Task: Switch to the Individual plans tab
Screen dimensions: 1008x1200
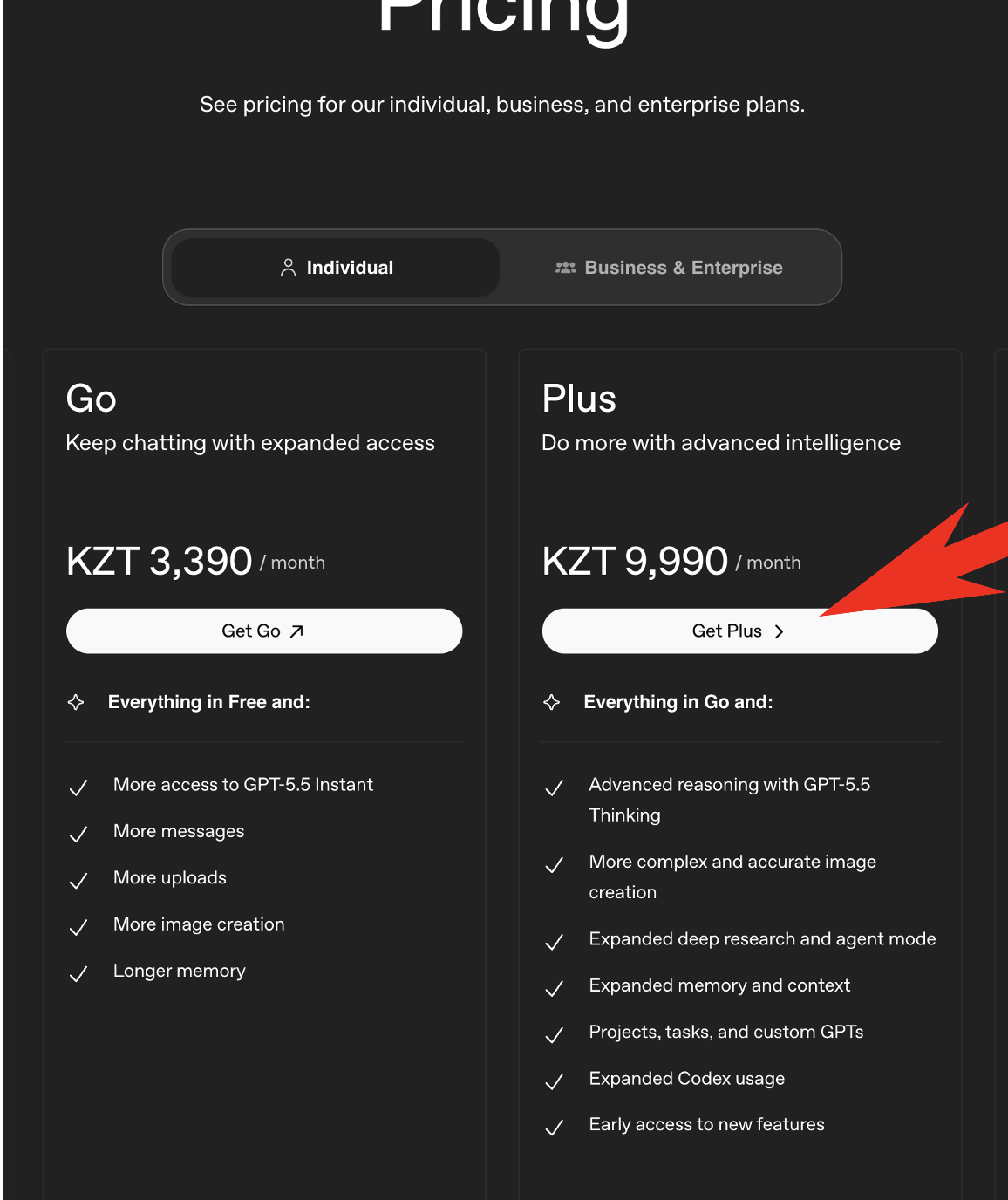Action: coord(336,268)
